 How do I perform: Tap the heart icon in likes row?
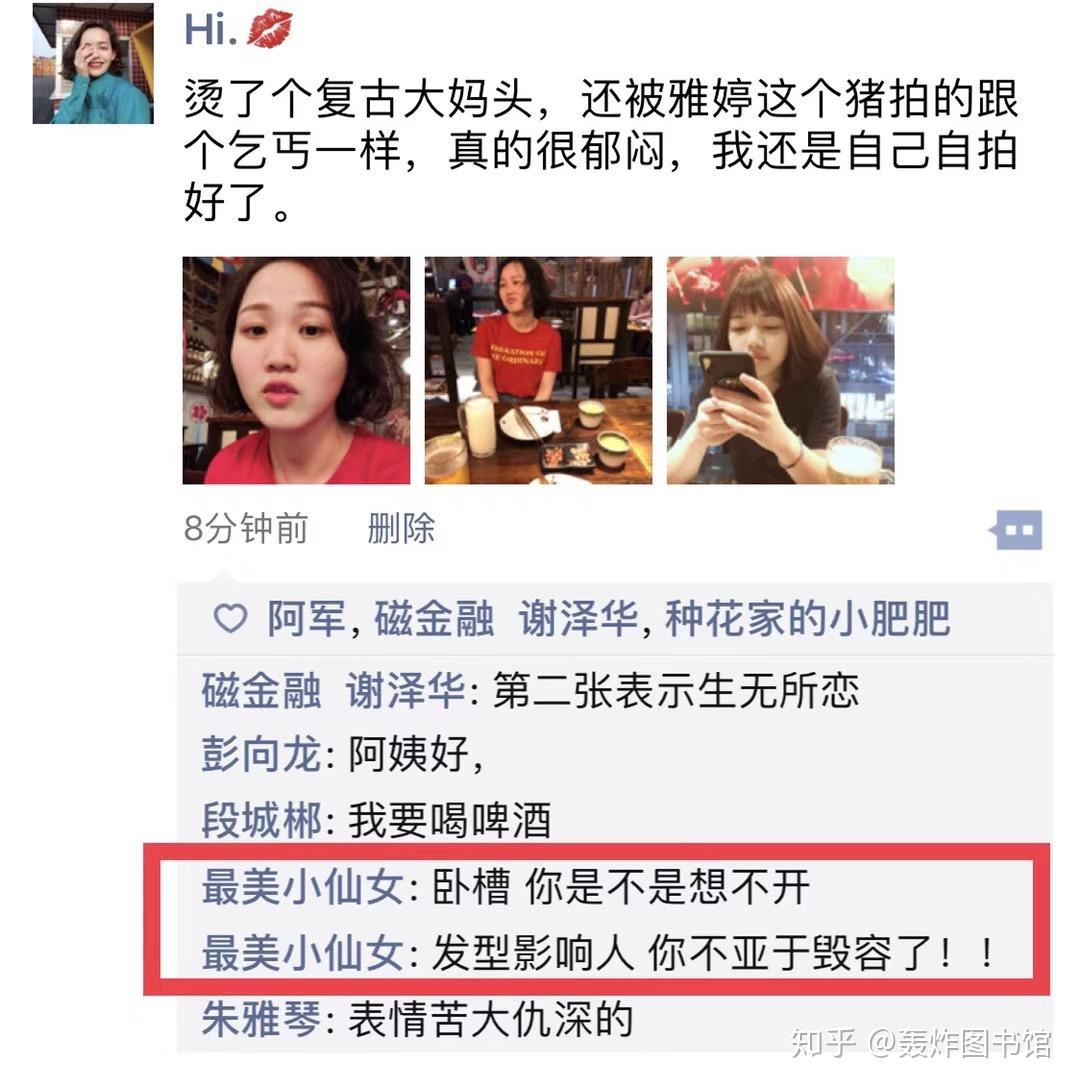click(230, 618)
